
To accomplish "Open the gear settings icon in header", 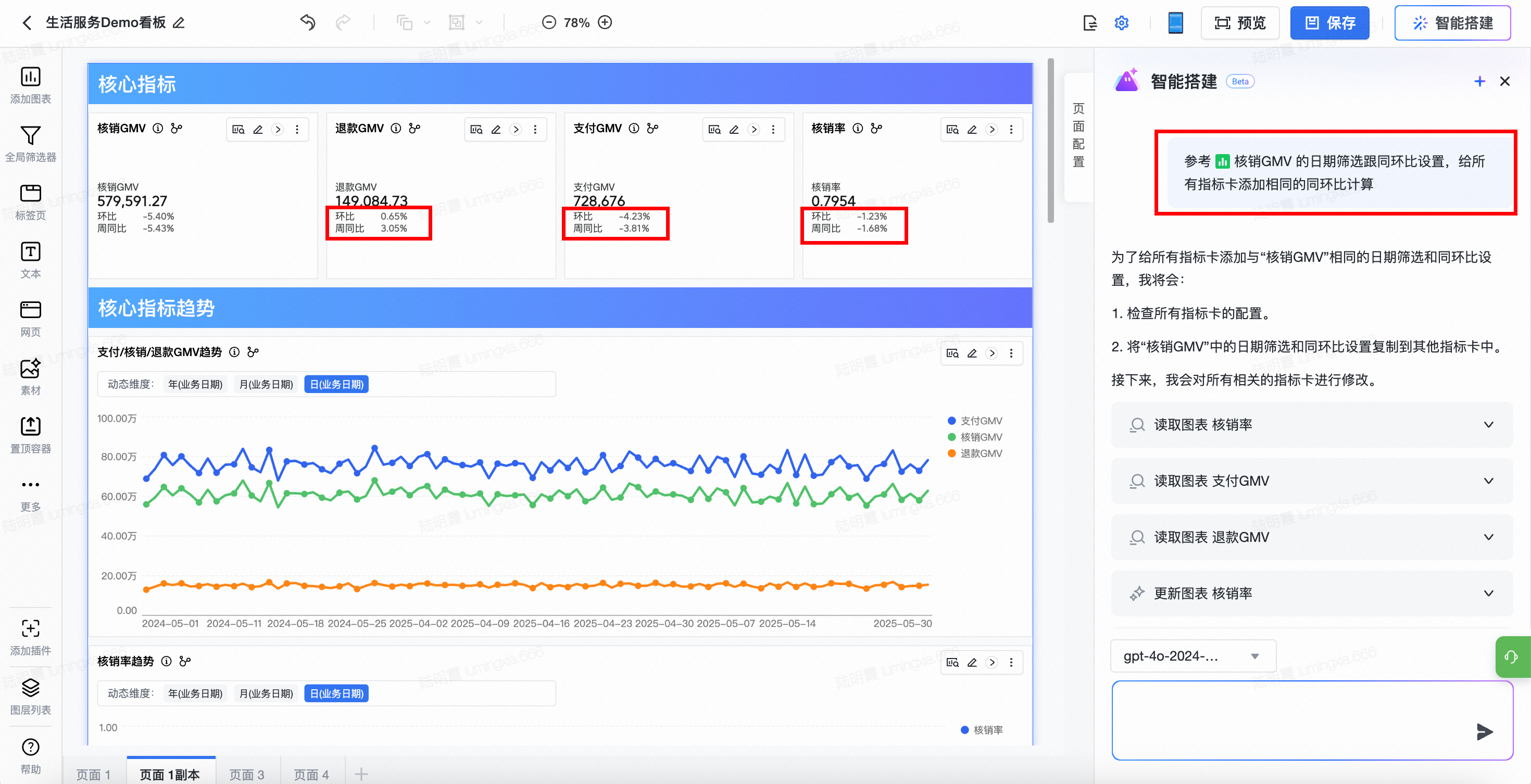I will point(1121,23).
